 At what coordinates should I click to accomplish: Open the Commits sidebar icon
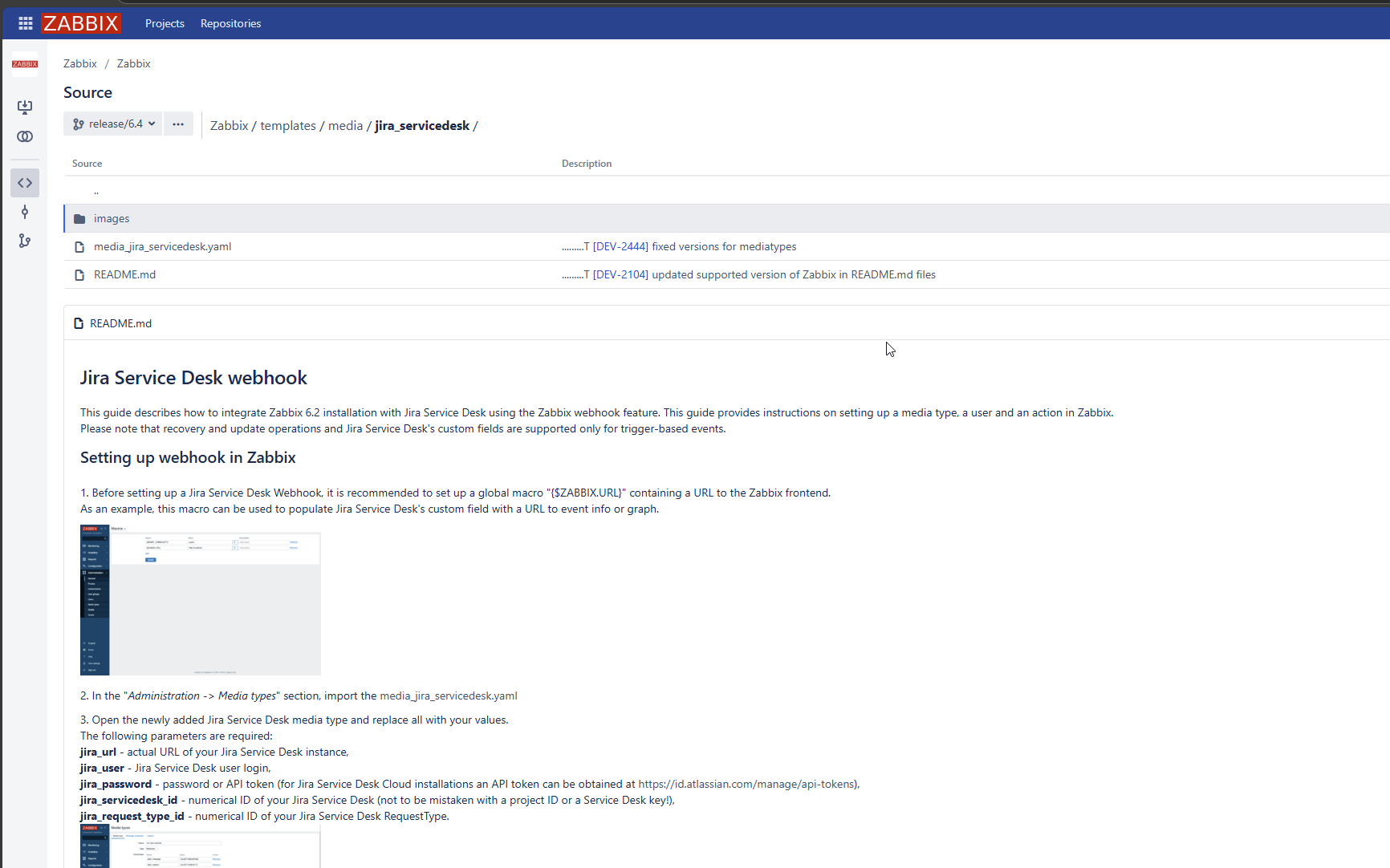click(25, 212)
